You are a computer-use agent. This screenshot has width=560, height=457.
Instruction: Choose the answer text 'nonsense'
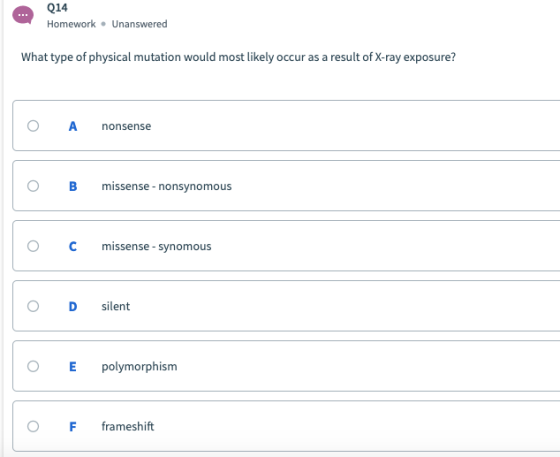click(x=126, y=126)
